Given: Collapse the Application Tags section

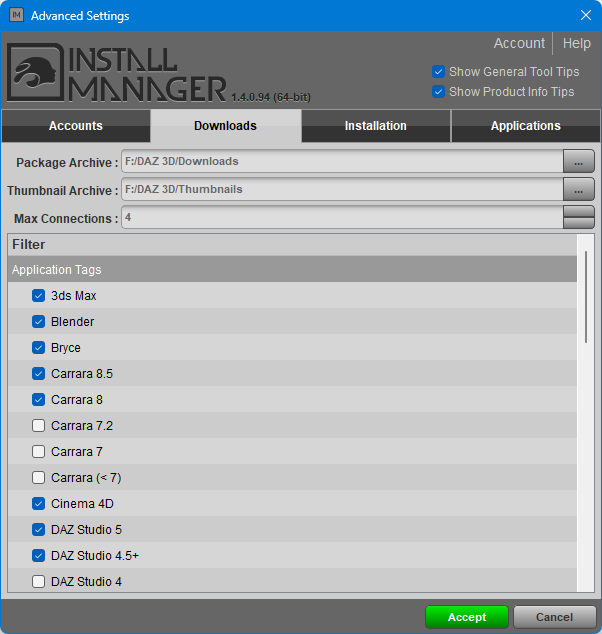Looking at the screenshot, I should click(x=56, y=270).
